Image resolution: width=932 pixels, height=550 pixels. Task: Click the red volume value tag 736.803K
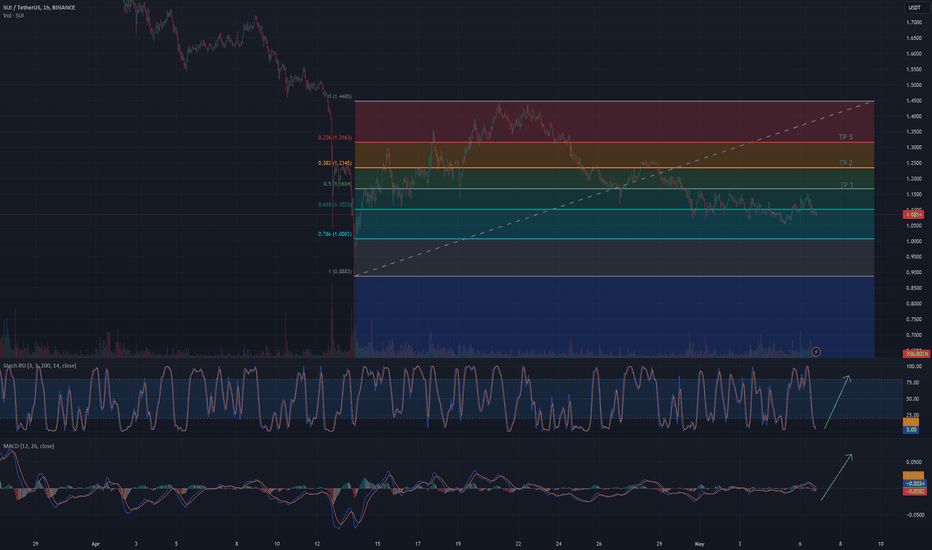tap(916, 354)
